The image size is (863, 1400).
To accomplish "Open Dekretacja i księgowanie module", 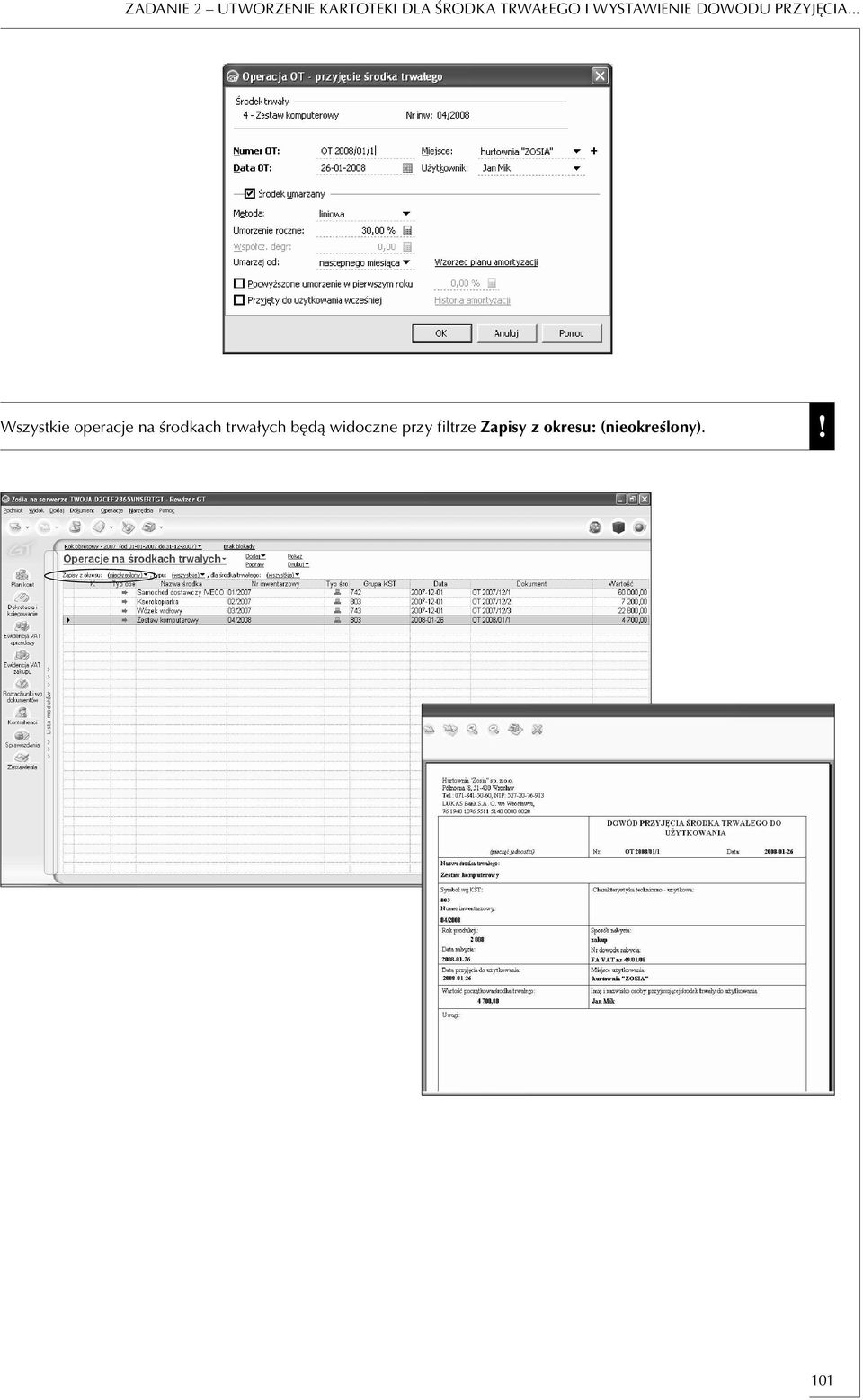I will pyautogui.click(x=22, y=604).
